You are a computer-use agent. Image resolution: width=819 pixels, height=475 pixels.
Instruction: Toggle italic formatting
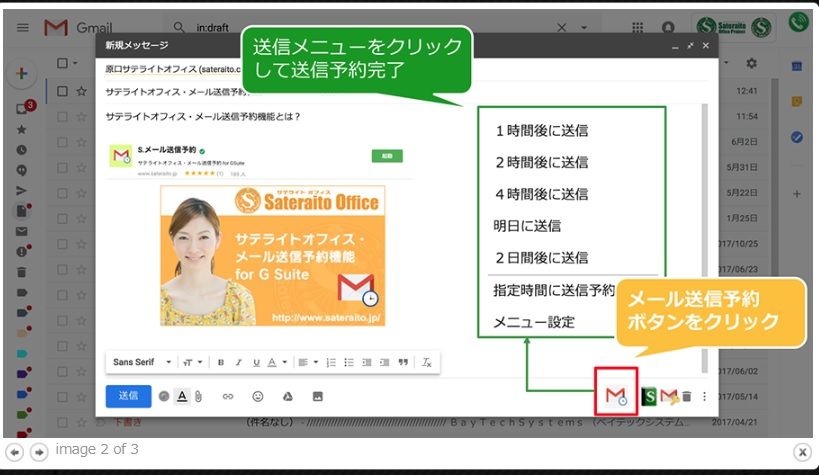click(x=239, y=362)
